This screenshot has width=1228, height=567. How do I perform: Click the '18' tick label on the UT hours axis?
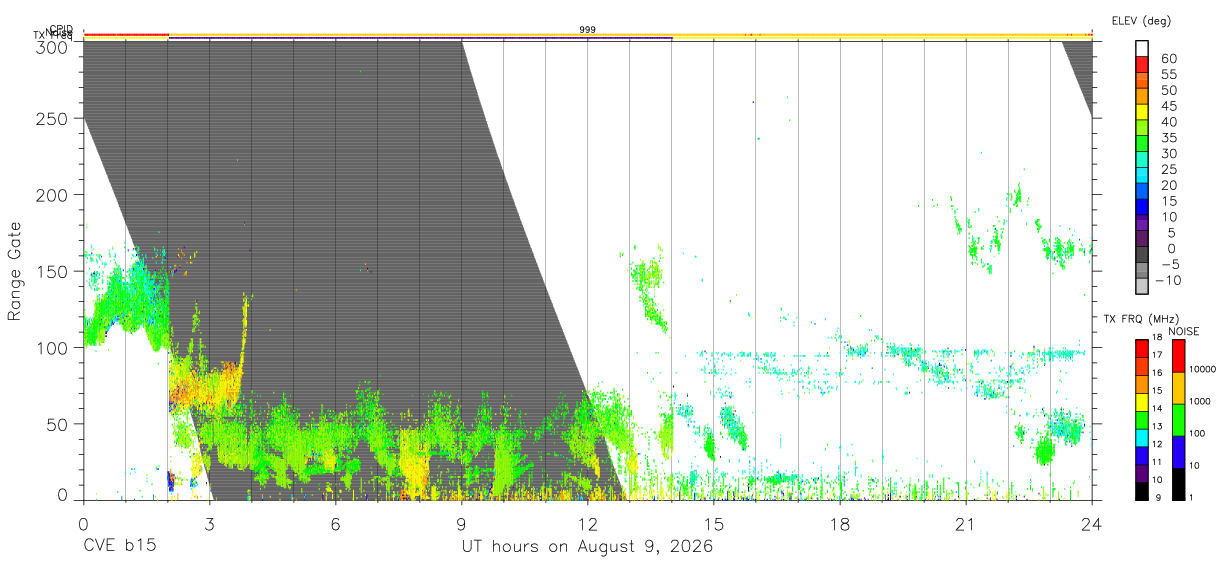(840, 523)
